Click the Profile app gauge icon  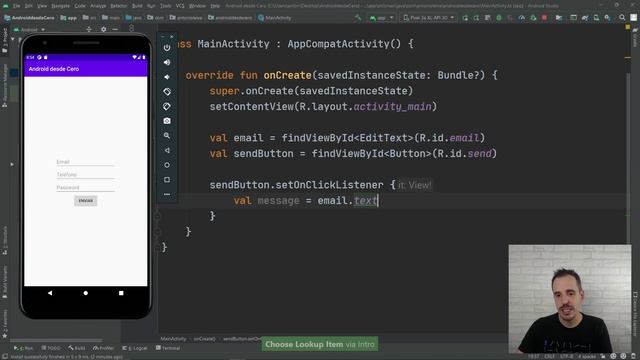[x=522, y=18]
